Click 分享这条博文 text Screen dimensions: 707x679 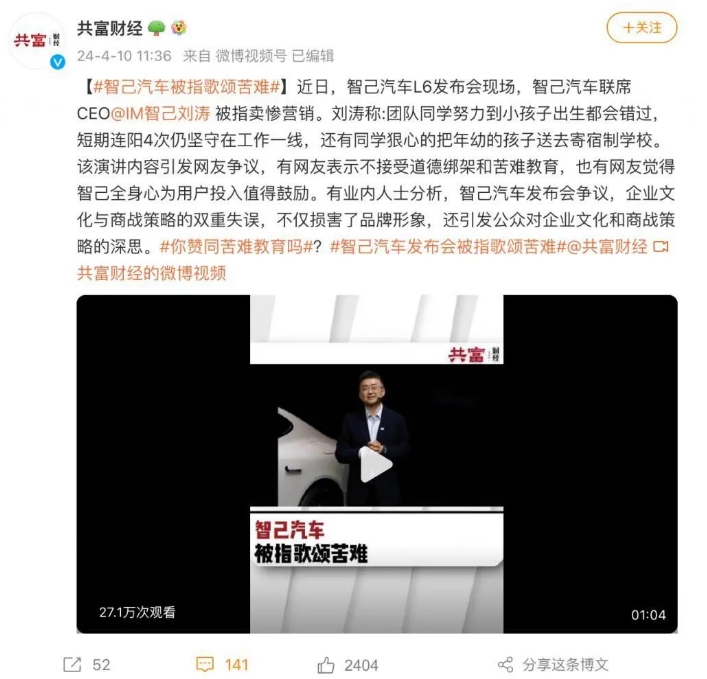[x=565, y=665]
